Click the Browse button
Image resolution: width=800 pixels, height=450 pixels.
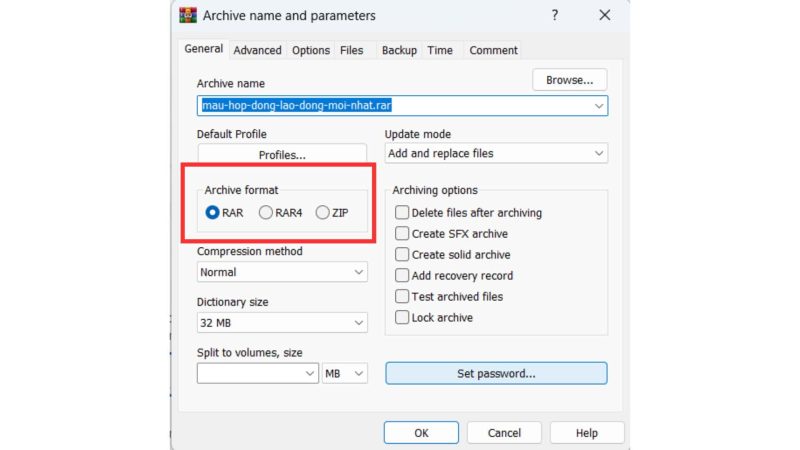(569, 80)
